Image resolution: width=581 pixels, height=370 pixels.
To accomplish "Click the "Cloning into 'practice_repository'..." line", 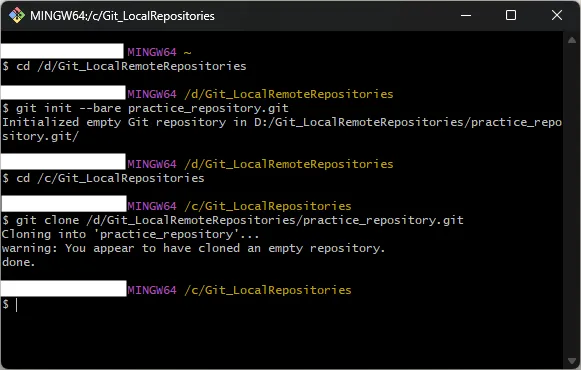I will coord(130,234).
